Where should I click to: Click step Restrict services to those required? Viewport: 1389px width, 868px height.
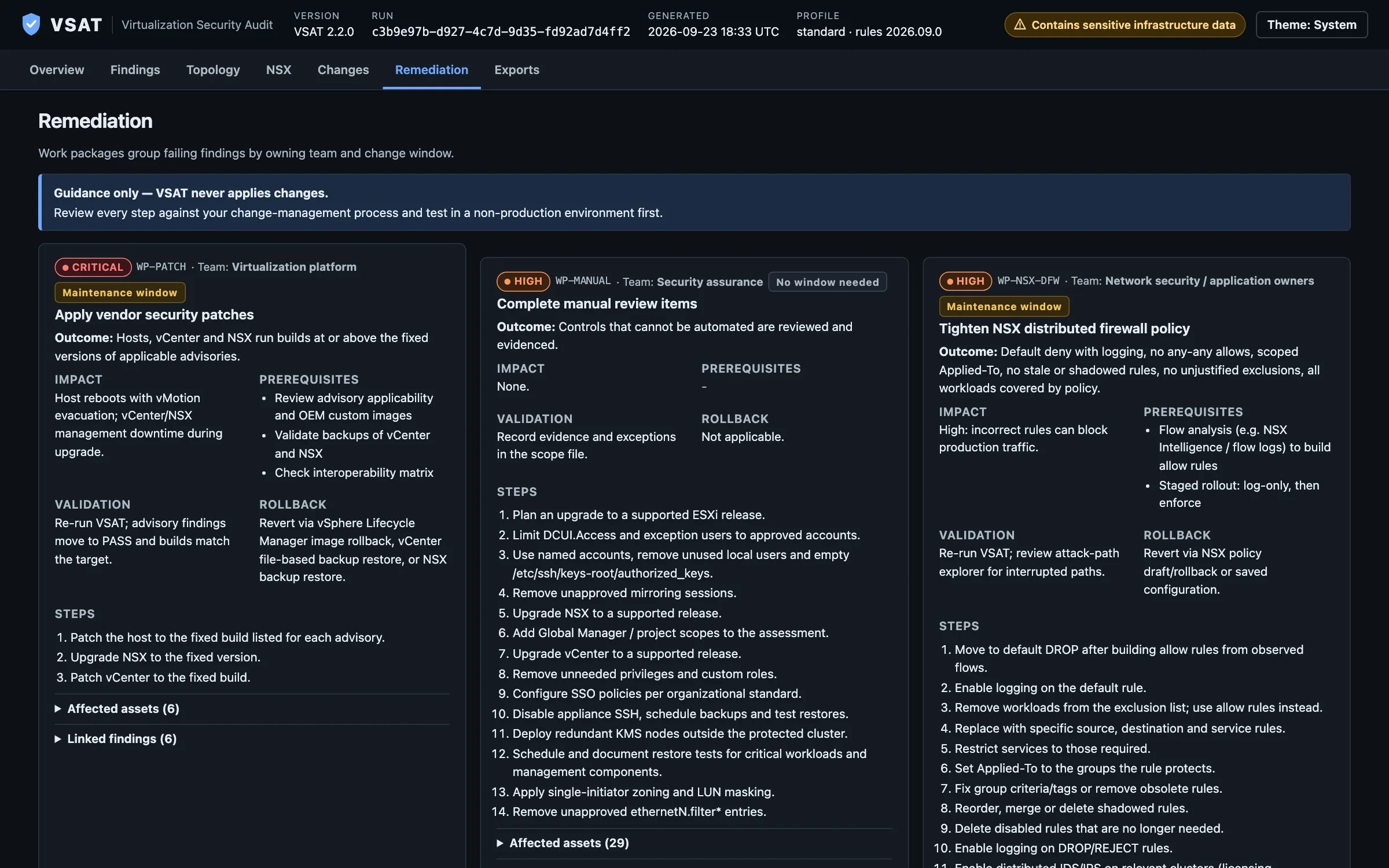(x=1052, y=749)
